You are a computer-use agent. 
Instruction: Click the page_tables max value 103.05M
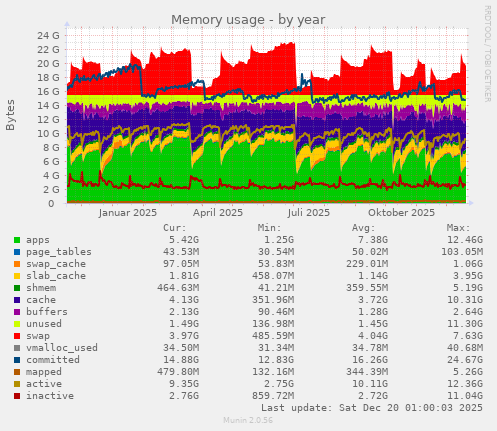462,252
